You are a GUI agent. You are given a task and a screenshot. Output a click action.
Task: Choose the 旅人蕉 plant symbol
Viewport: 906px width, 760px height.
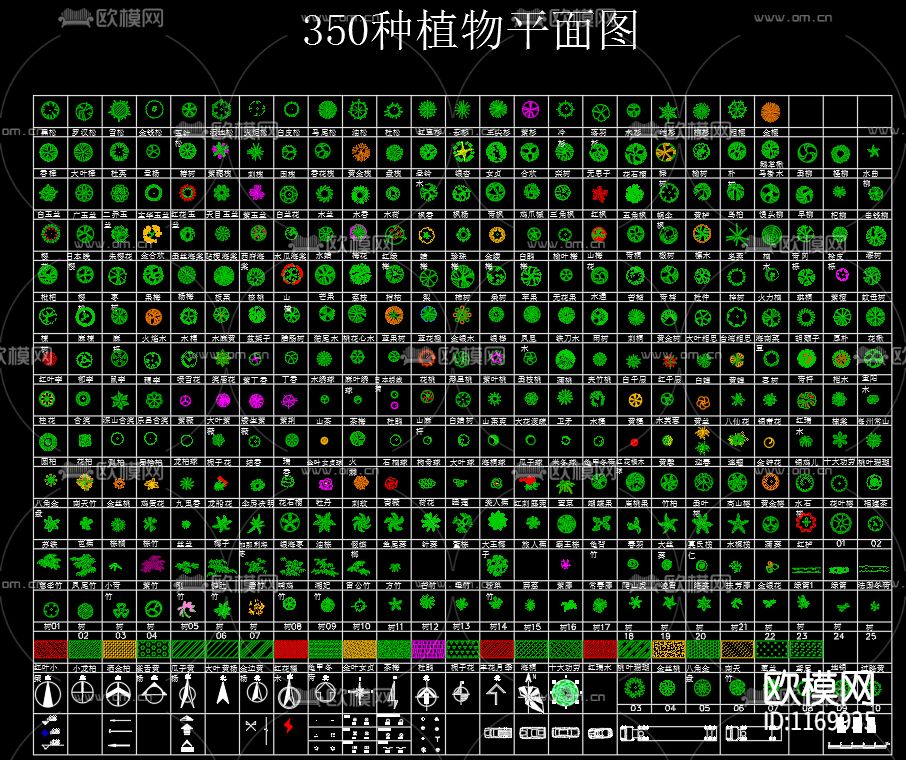coord(531,523)
